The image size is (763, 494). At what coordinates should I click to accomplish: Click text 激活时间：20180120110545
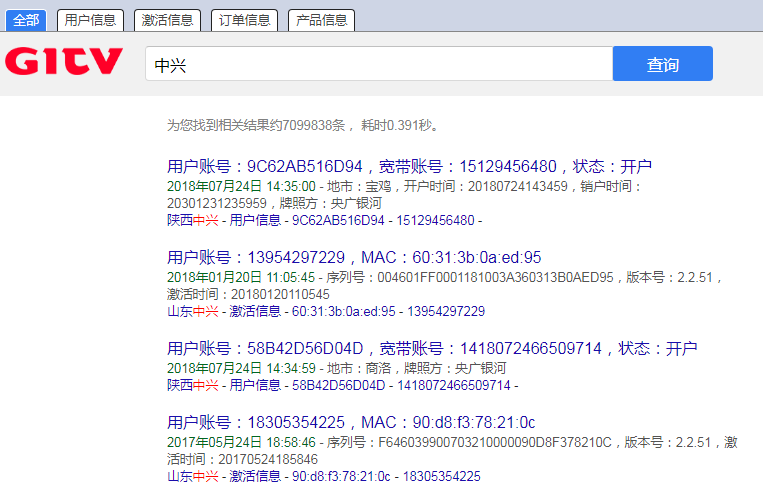[x=248, y=294]
